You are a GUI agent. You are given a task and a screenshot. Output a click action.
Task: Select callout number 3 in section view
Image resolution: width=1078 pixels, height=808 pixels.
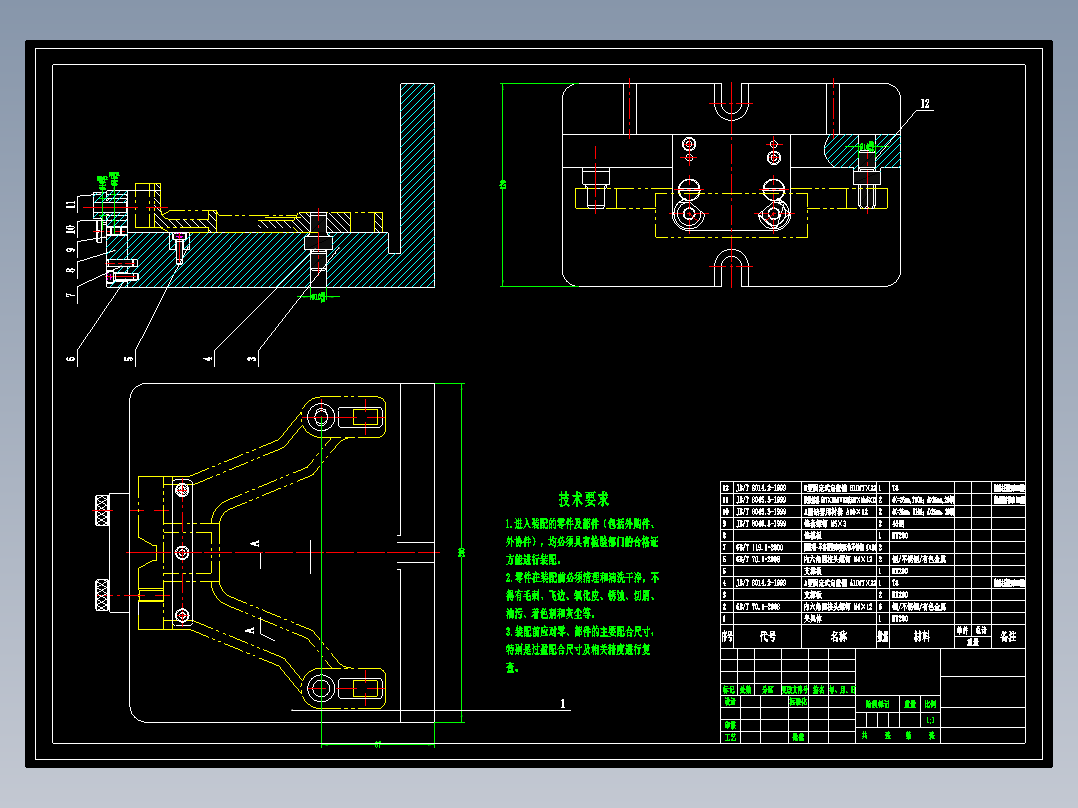point(252,358)
